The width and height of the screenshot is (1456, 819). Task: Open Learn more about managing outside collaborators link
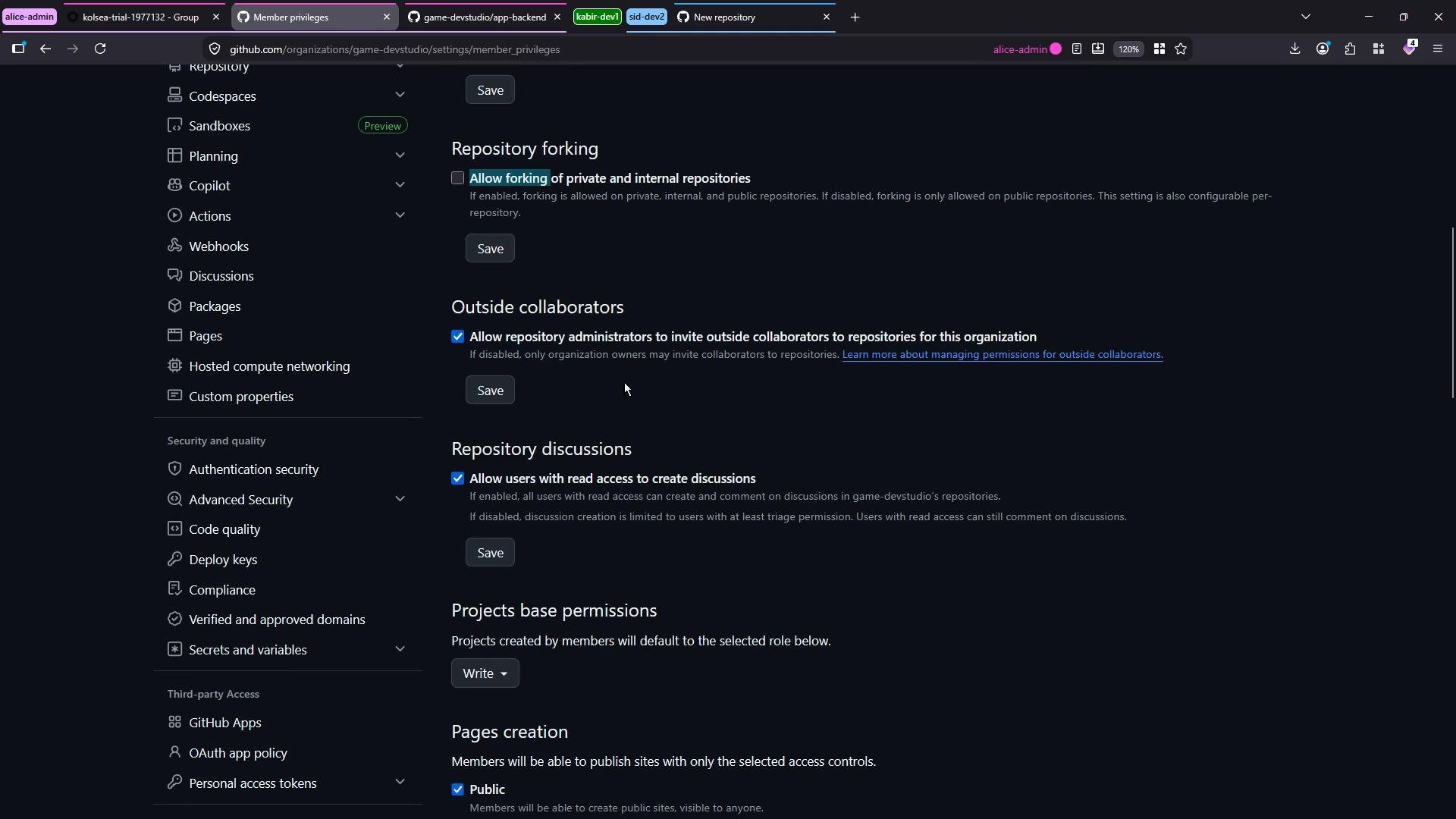[x=1002, y=355]
